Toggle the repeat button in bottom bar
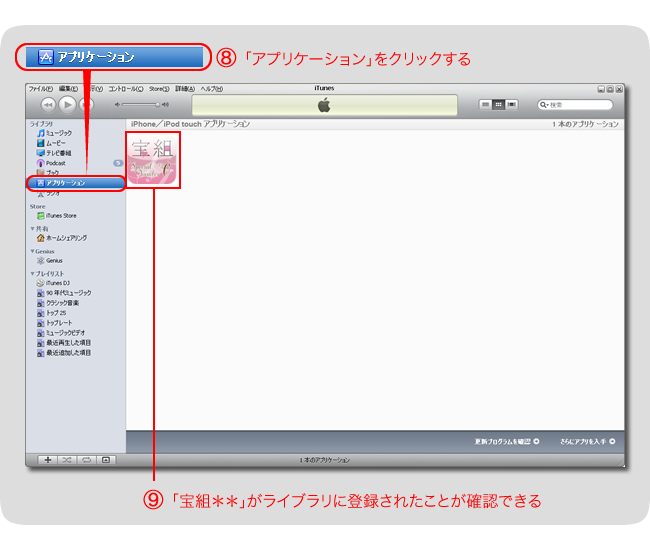Viewport: 650px width, 550px height. click(x=86, y=460)
